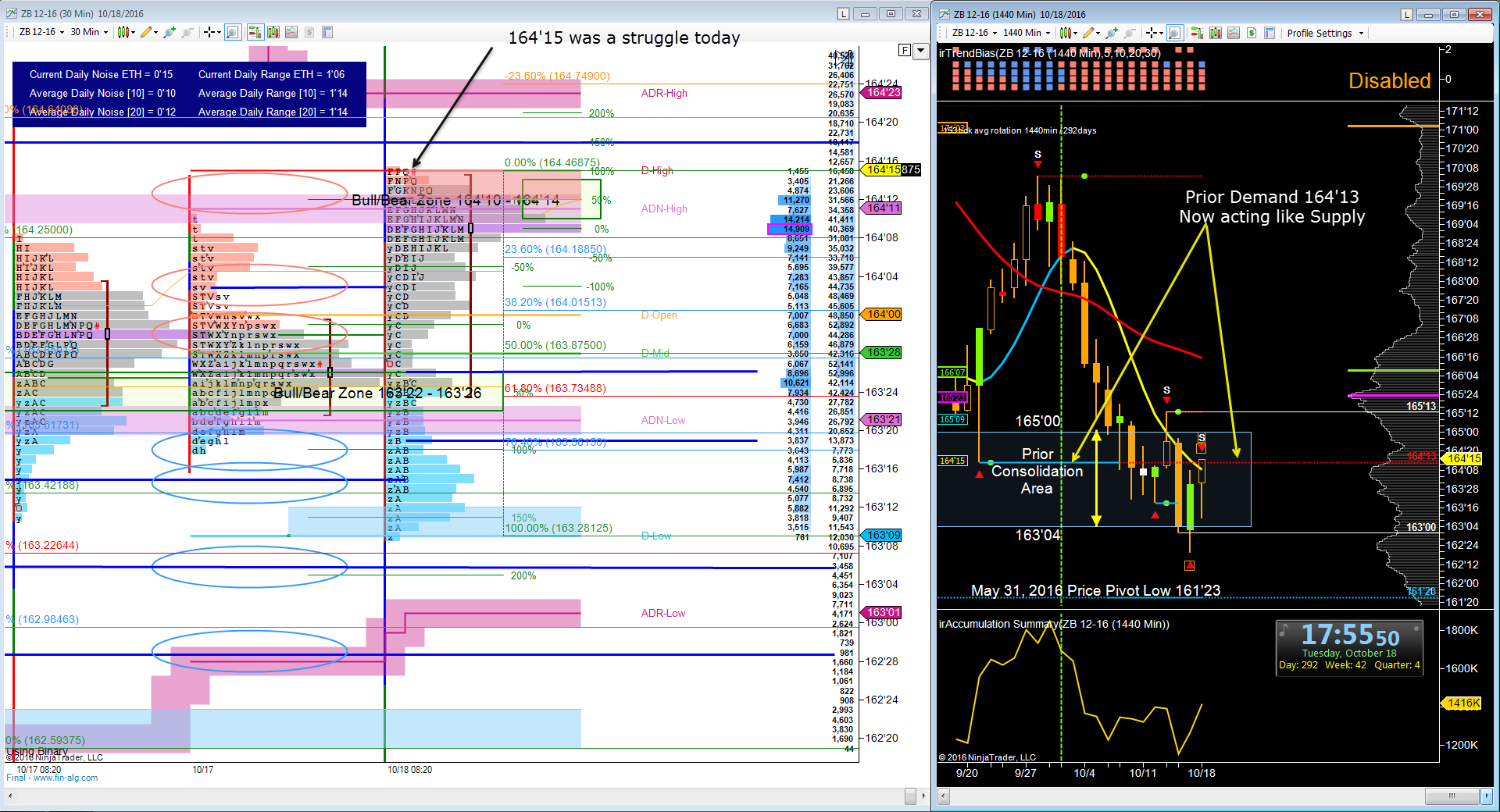Open Chart Trader icon in 1440 Min window

1197,33
